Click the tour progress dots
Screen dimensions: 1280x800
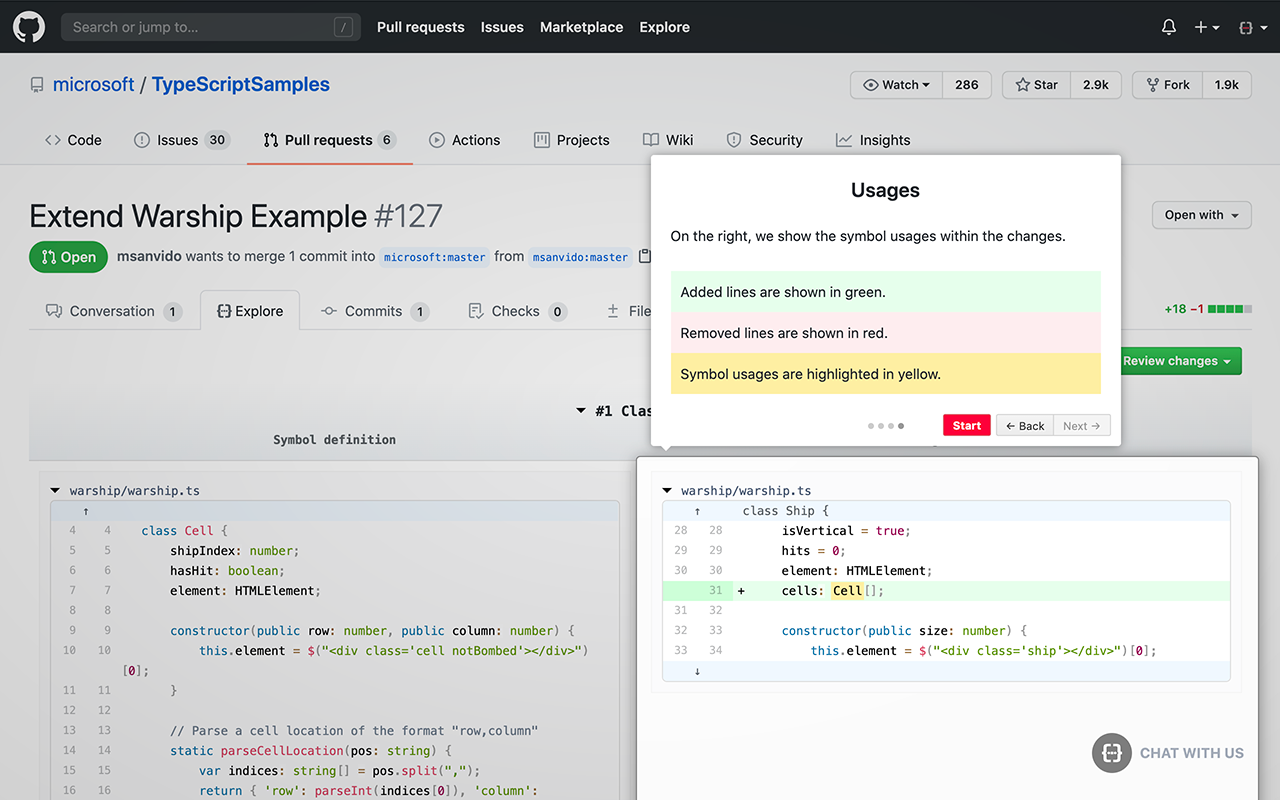pyautogui.click(x=886, y=426)
